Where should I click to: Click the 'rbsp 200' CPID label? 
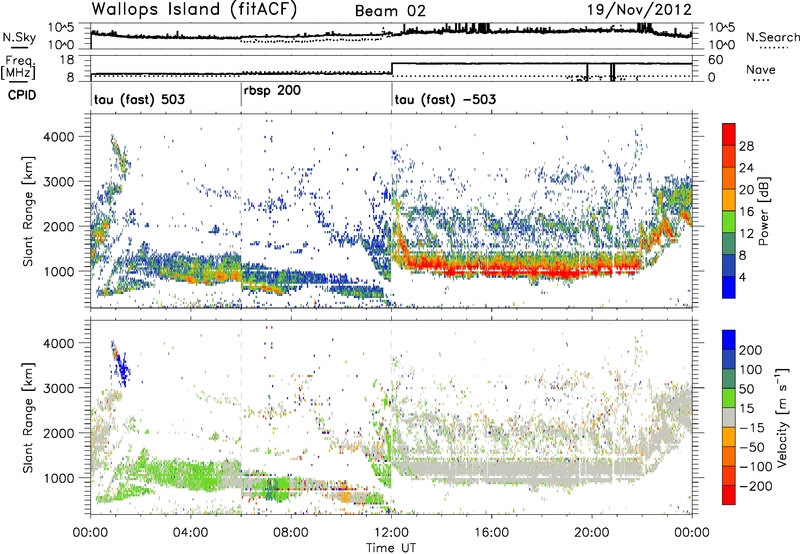[x=272, y=91]
